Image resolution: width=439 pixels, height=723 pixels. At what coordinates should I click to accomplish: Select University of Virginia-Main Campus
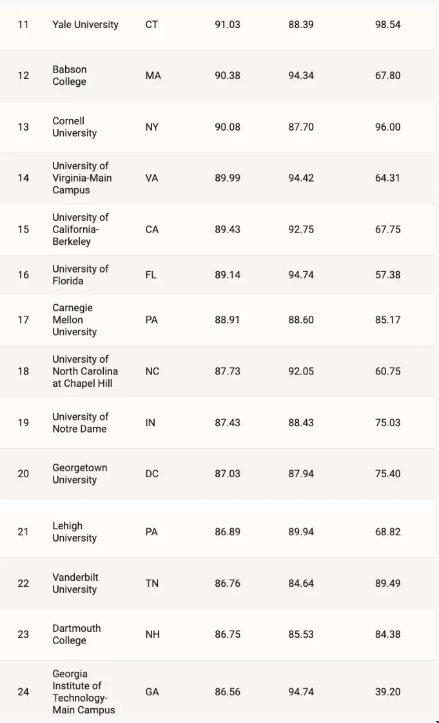point(82,178)
